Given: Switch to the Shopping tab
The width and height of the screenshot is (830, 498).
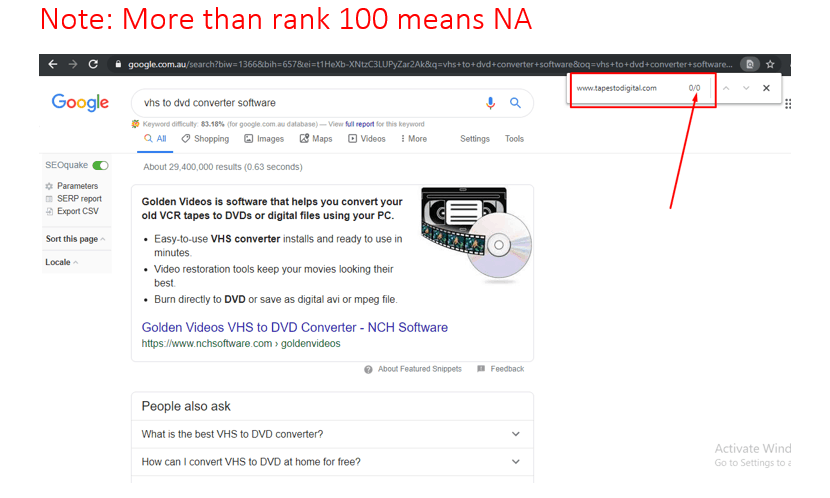Looking at the screenshot, I should [x=205, y=139].
